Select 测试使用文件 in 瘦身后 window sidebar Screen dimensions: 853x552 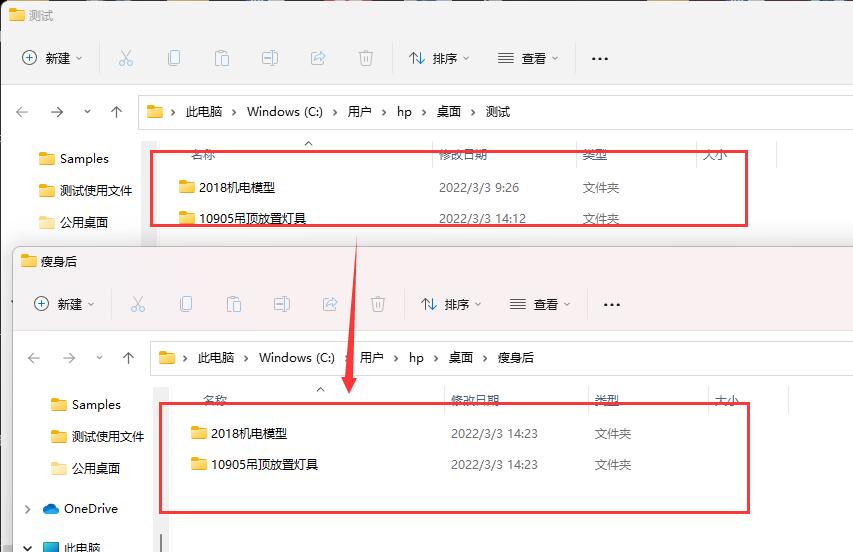[97, 436]
